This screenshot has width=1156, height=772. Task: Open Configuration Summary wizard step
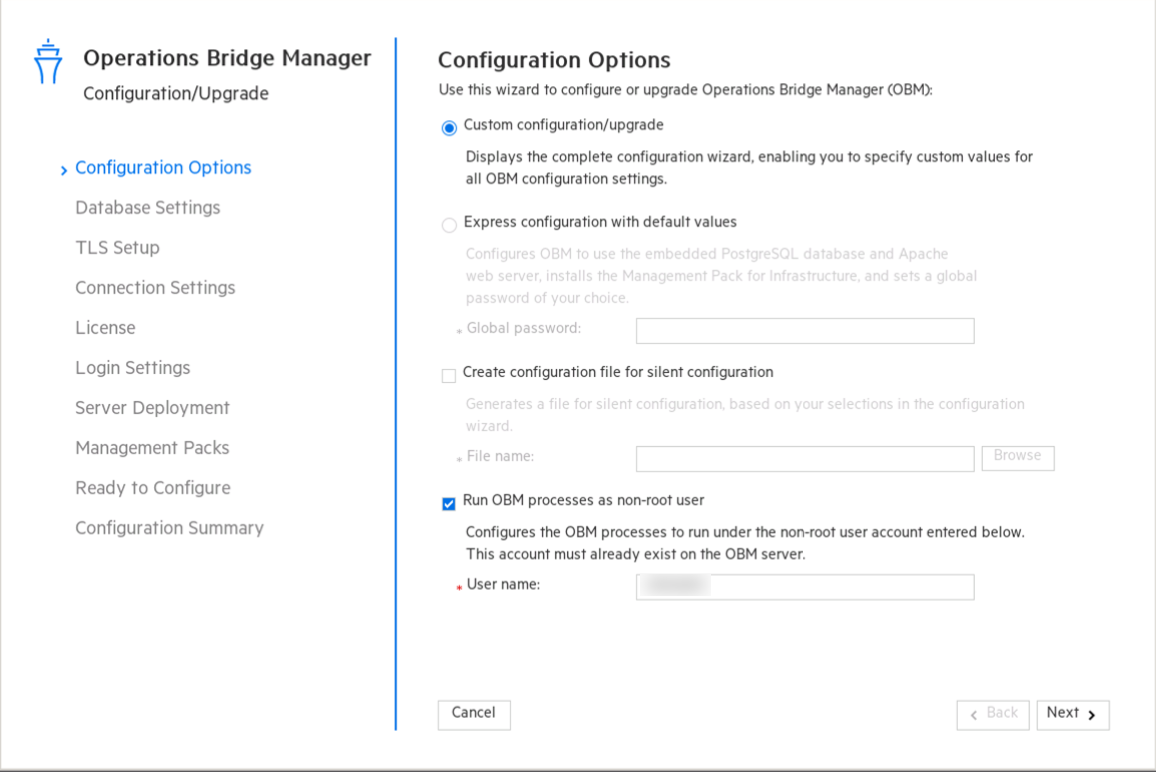click(x=170, y=528)
